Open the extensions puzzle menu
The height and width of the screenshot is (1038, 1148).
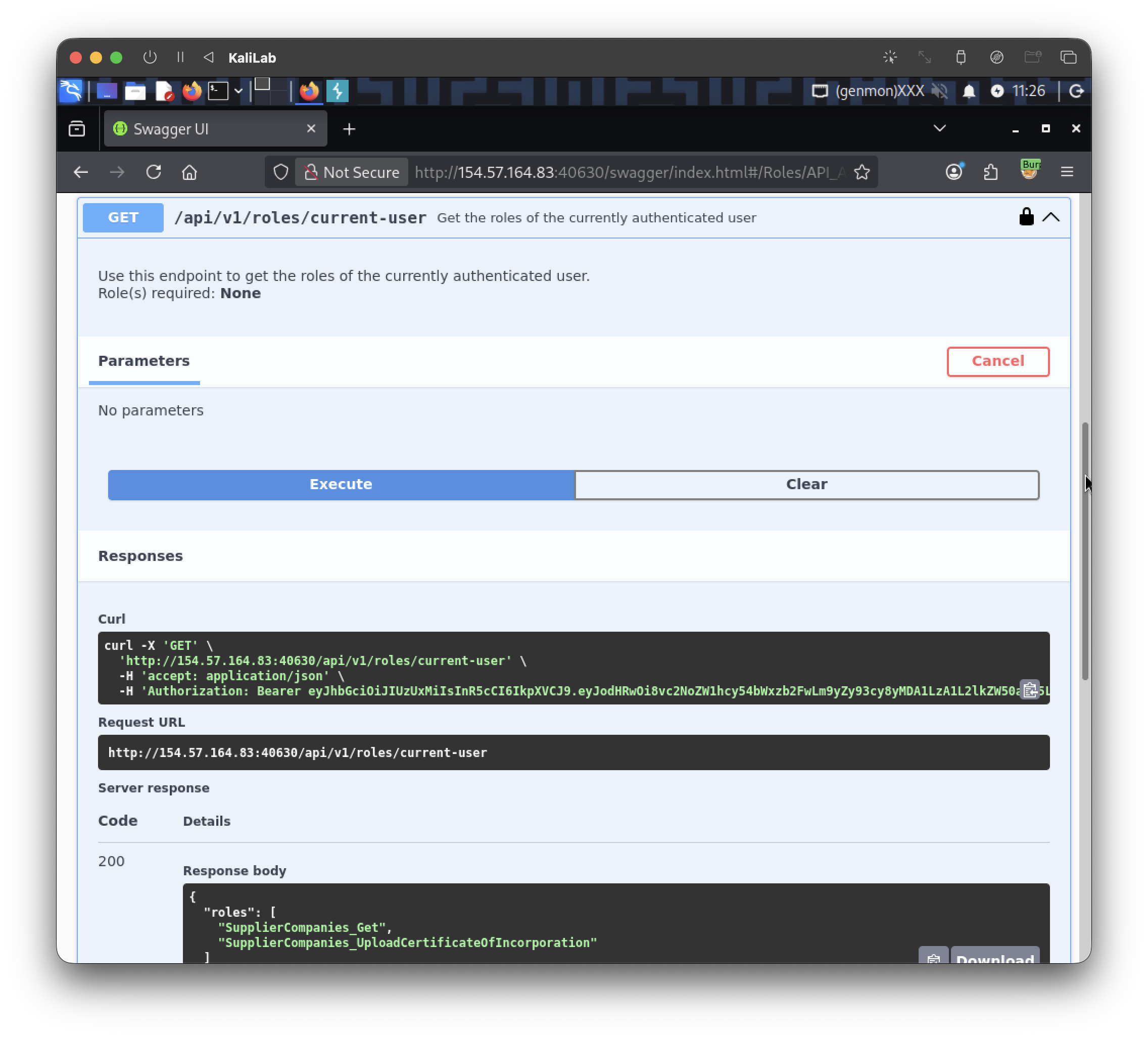(991, 171)
